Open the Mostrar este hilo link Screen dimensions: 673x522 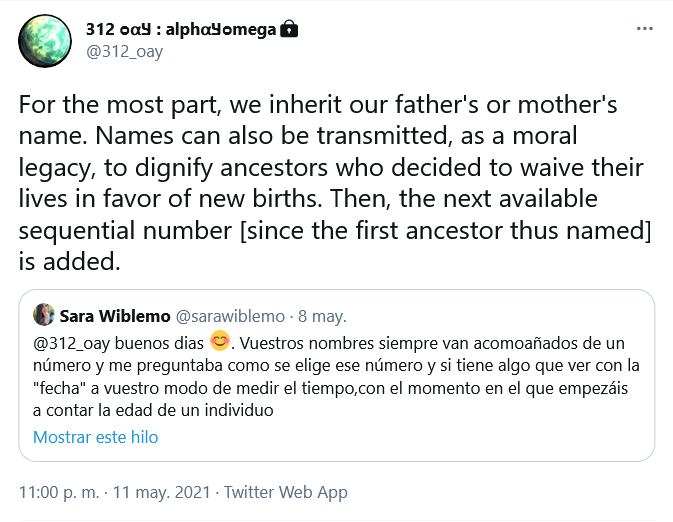[x=96, y=437]
